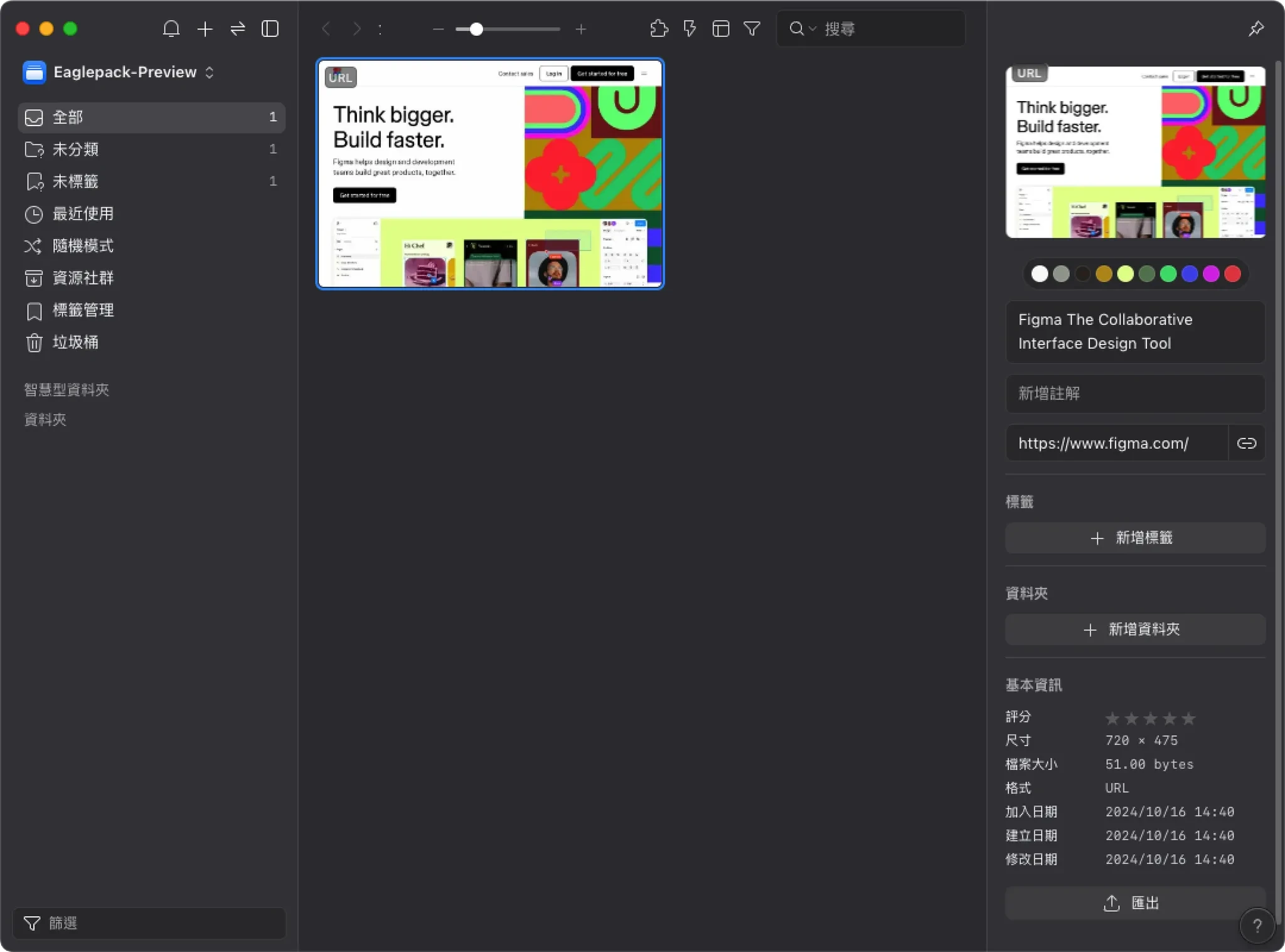Image resolution: width=1285 pixels, height=952 pixels.
Task: Click the zoom out minus icon
Action: click(x=439, y=29)
